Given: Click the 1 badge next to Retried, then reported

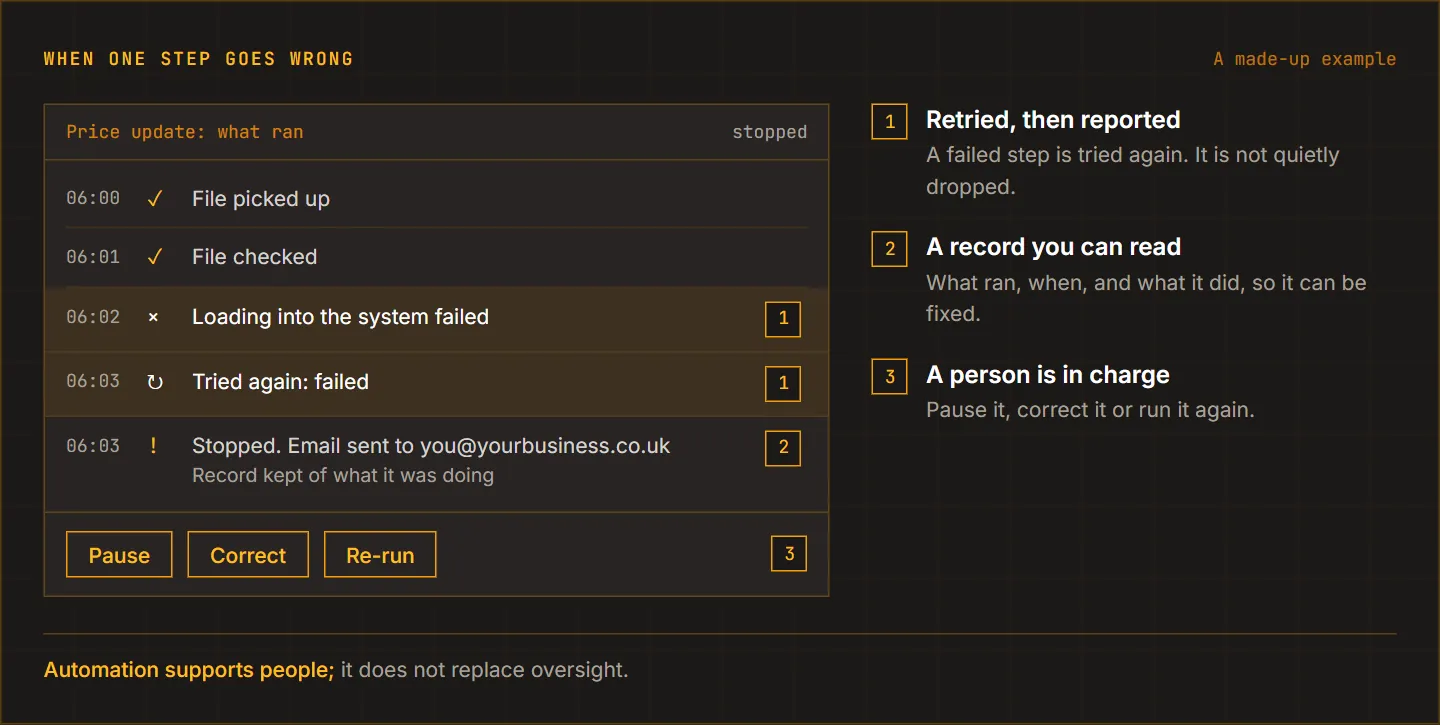Looking at the screenshot, I should (x=890, y=122).
